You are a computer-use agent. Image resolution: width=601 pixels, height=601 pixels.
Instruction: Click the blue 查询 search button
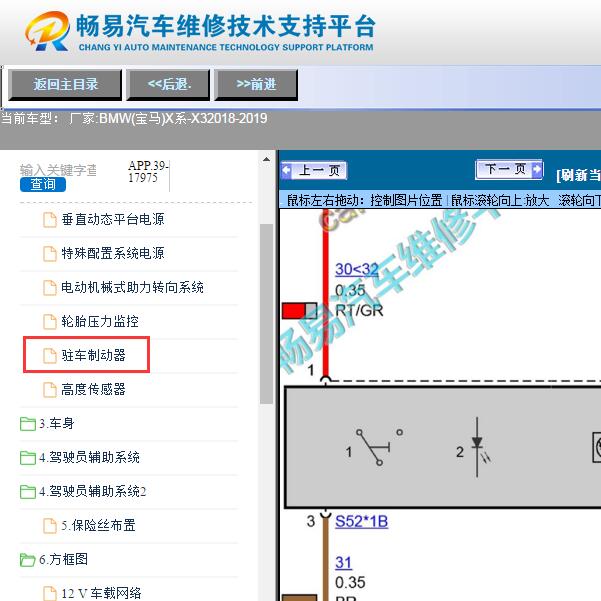(43, 184)
